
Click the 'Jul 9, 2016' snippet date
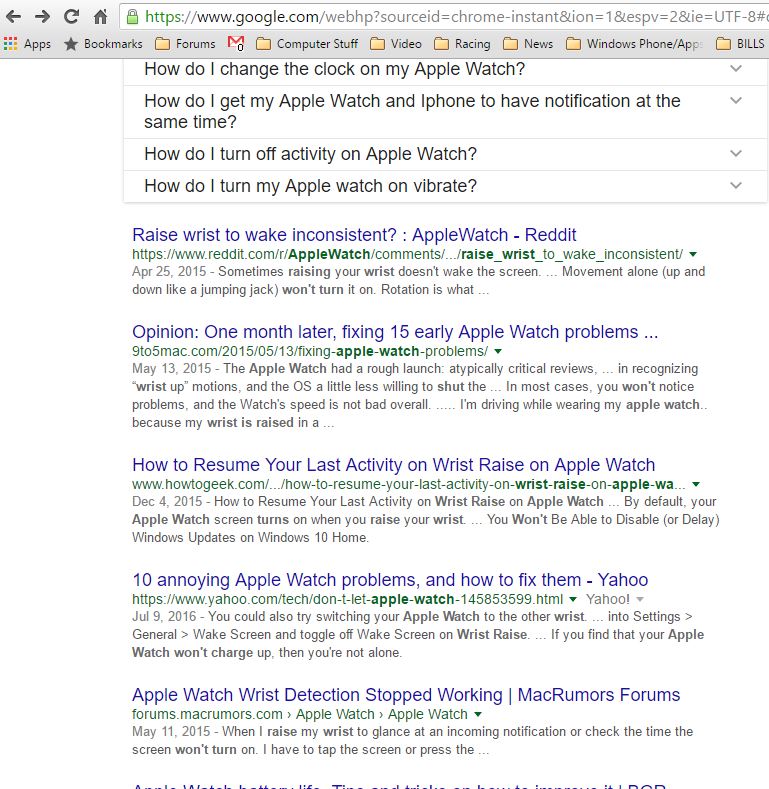click(x=164, y=617)
